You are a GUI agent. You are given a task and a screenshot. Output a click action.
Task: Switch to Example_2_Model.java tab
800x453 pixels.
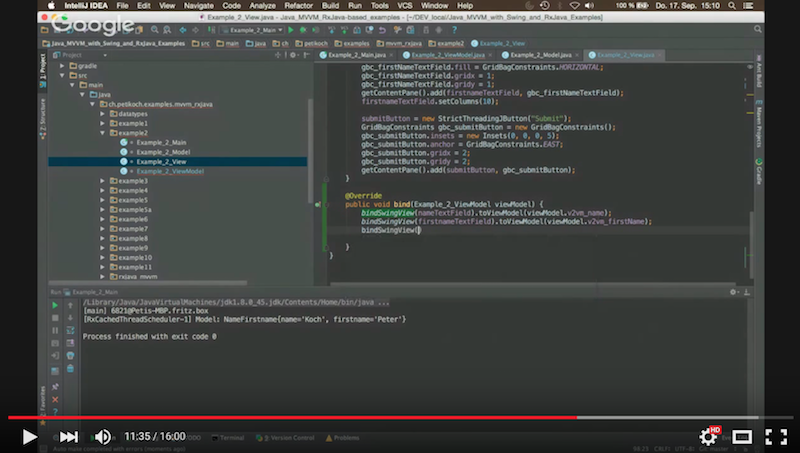tap(540, 55)
